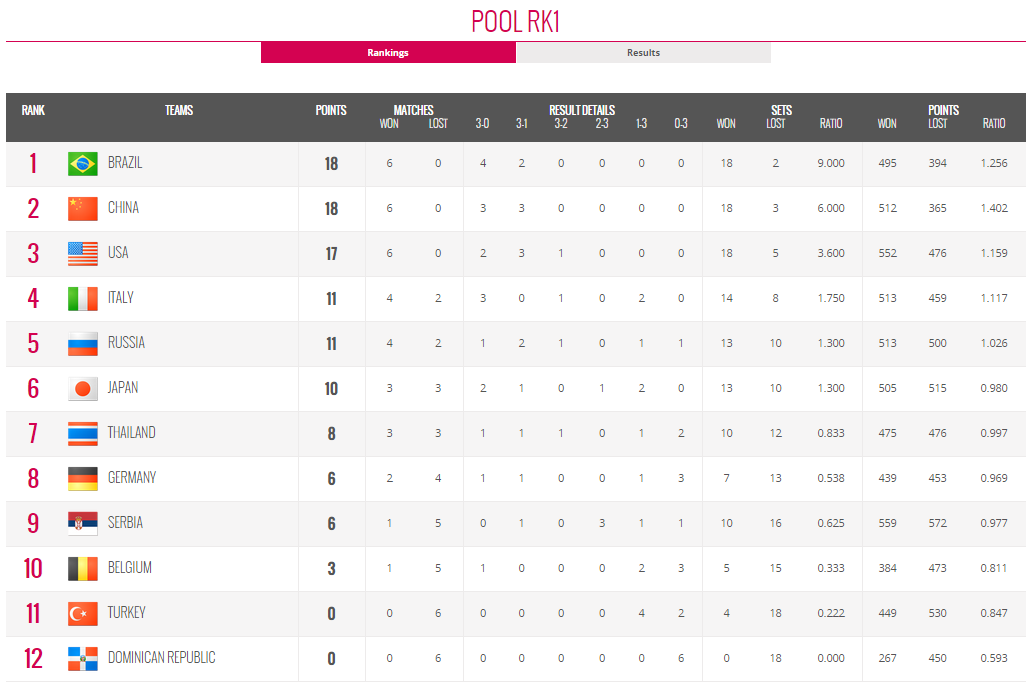Open the Belgium team link
Image resolution: width=1032 pixels, height=690 pixels.
130,568
